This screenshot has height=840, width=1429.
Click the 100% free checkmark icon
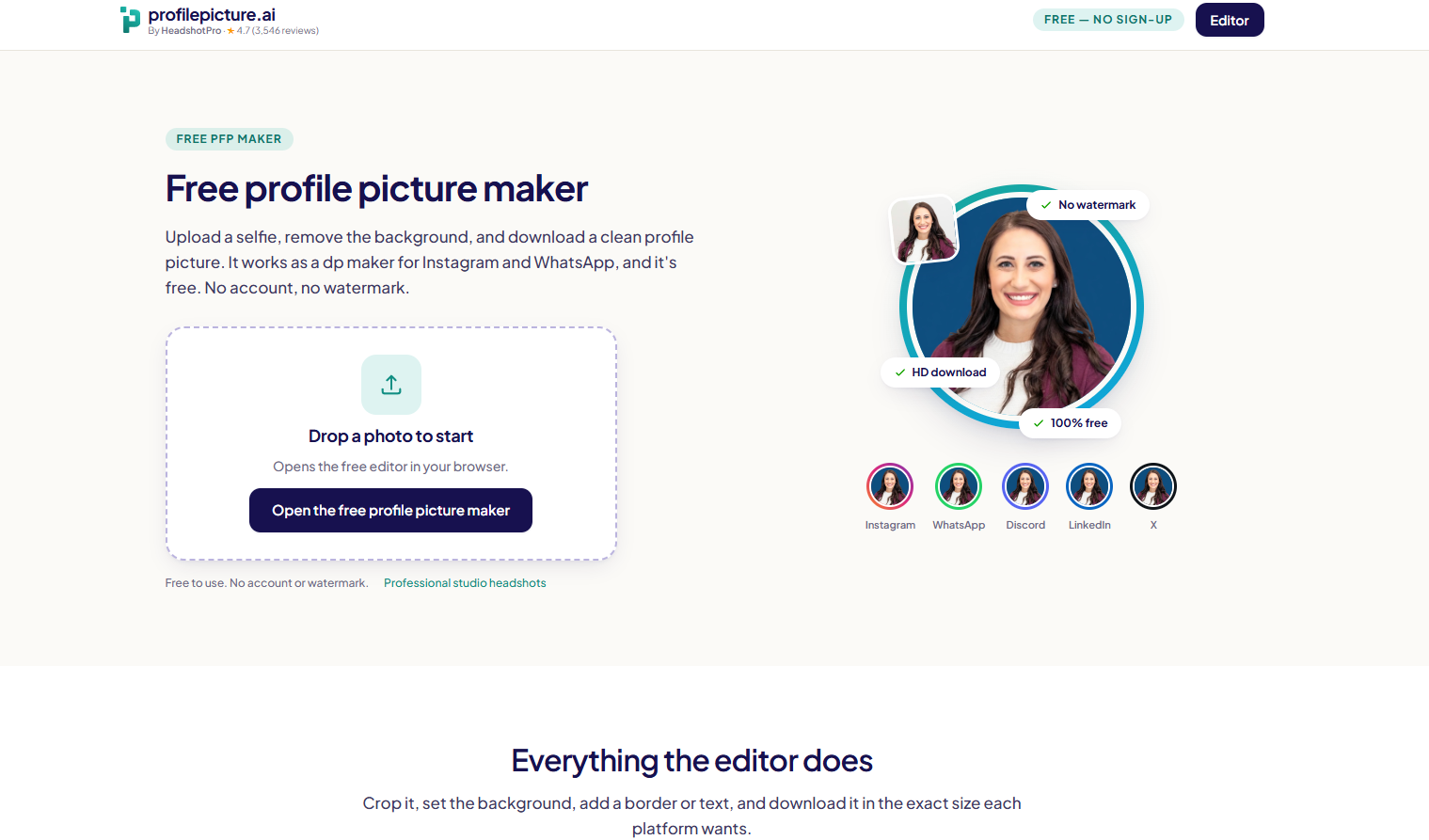1039,423
